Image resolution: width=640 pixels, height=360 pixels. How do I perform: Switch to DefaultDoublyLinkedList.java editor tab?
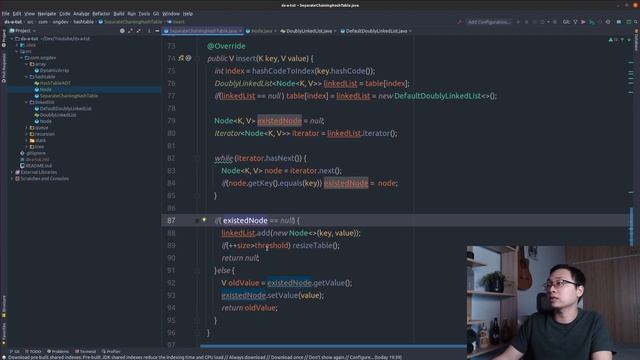(x=376, y=31)
